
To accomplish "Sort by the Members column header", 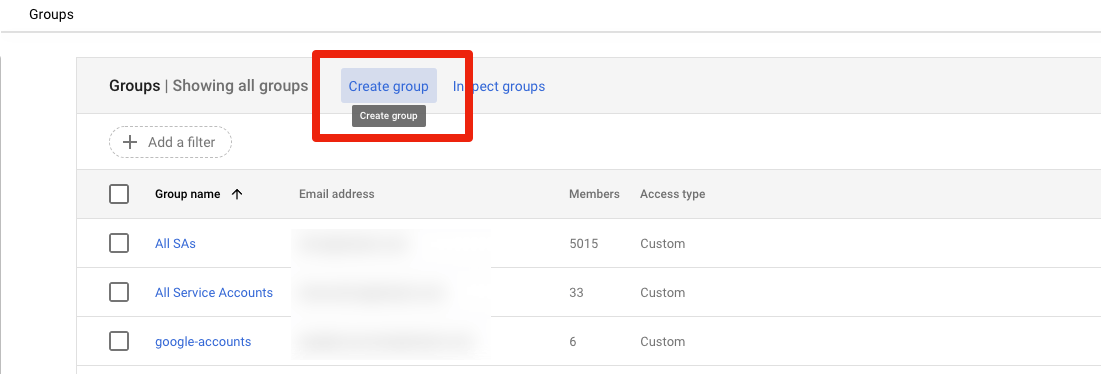I will point(594,194).
